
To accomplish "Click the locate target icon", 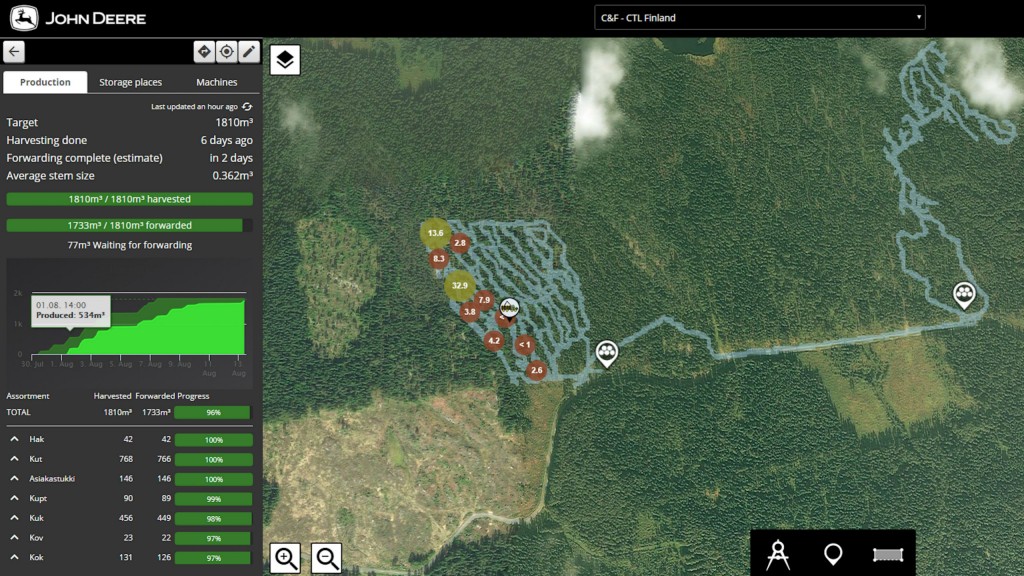I will click(x=227, y=52).
